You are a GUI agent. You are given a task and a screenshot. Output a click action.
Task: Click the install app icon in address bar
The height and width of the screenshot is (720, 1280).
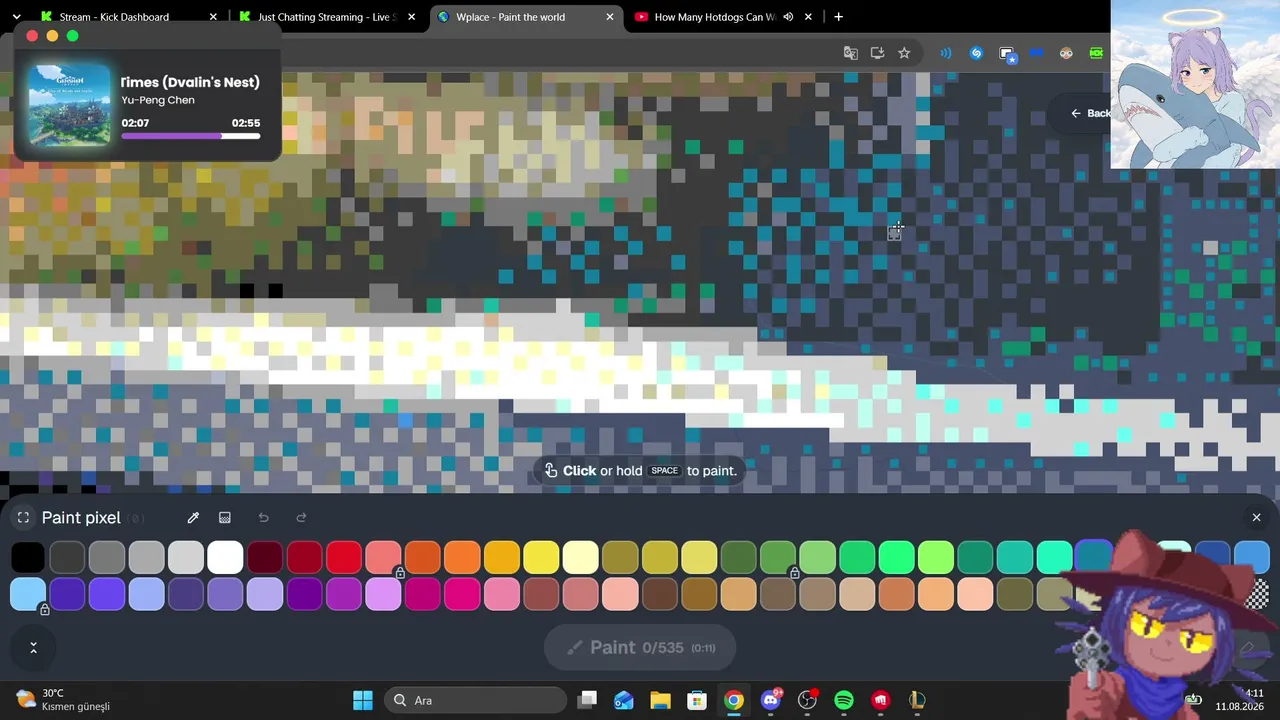[877, 53]
